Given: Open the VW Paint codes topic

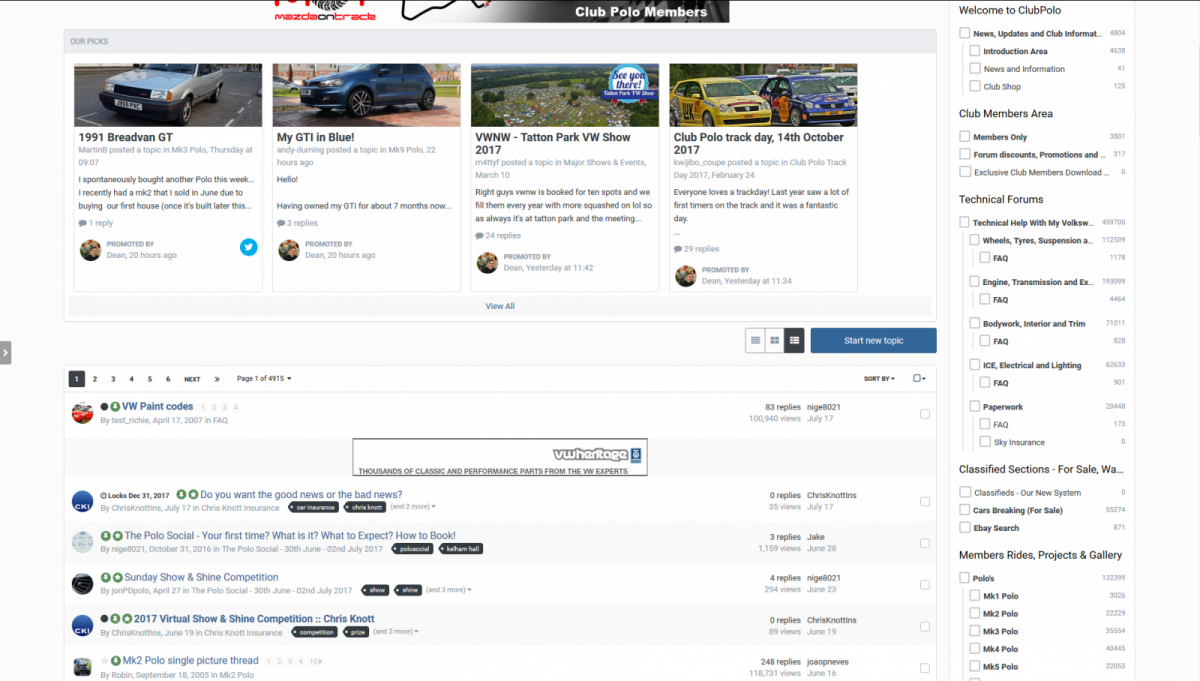Looking at the screenshot, I should [158, 407].
